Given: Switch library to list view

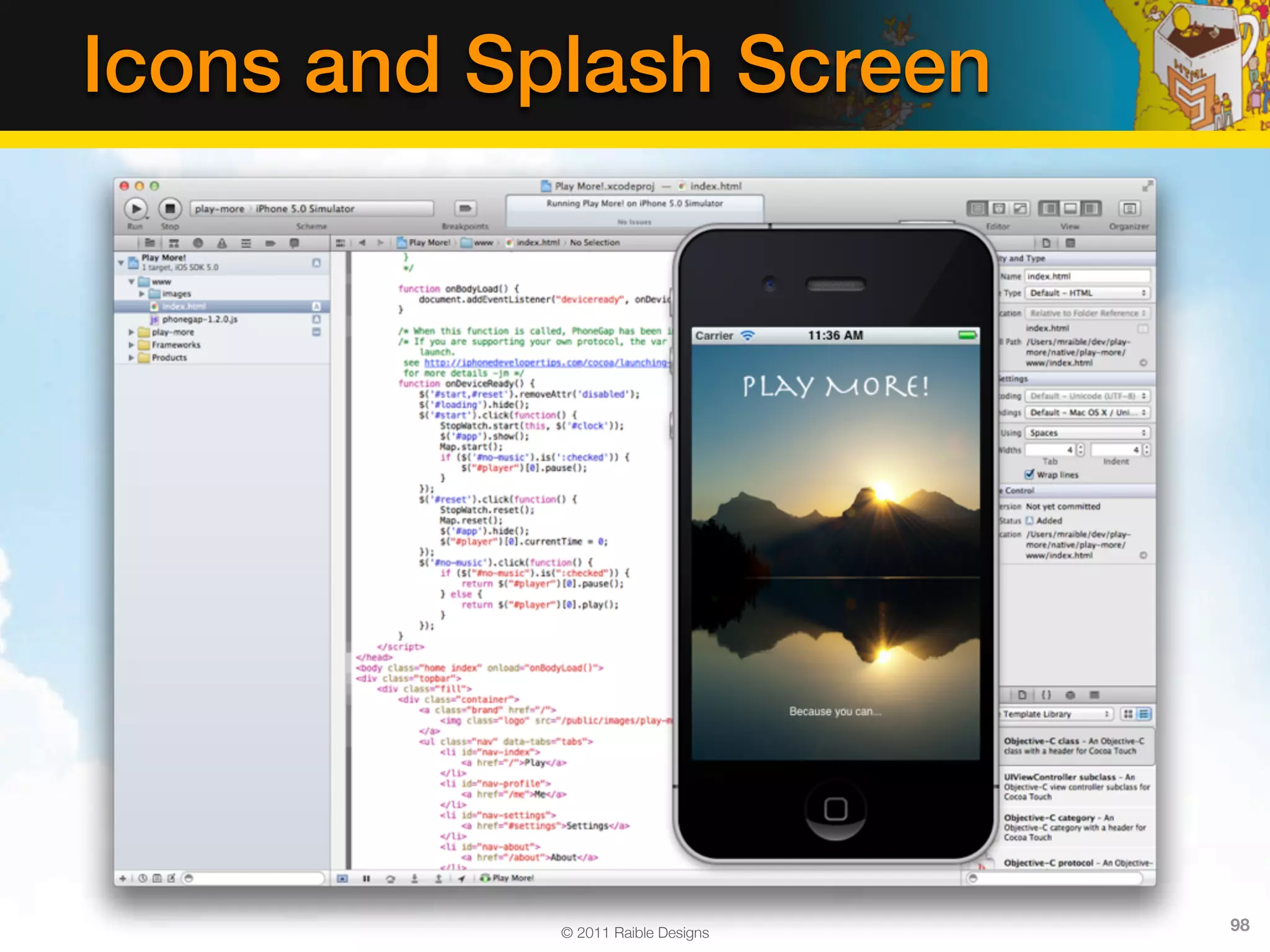Looking at the screenshot, I should 1144,714.
